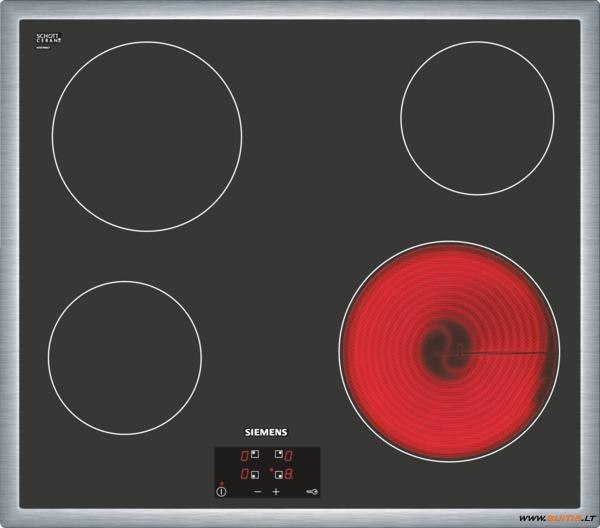This screenshot has width=600, height=528.
Task: Click the SIEMENS brand logo
Action: 266,432
